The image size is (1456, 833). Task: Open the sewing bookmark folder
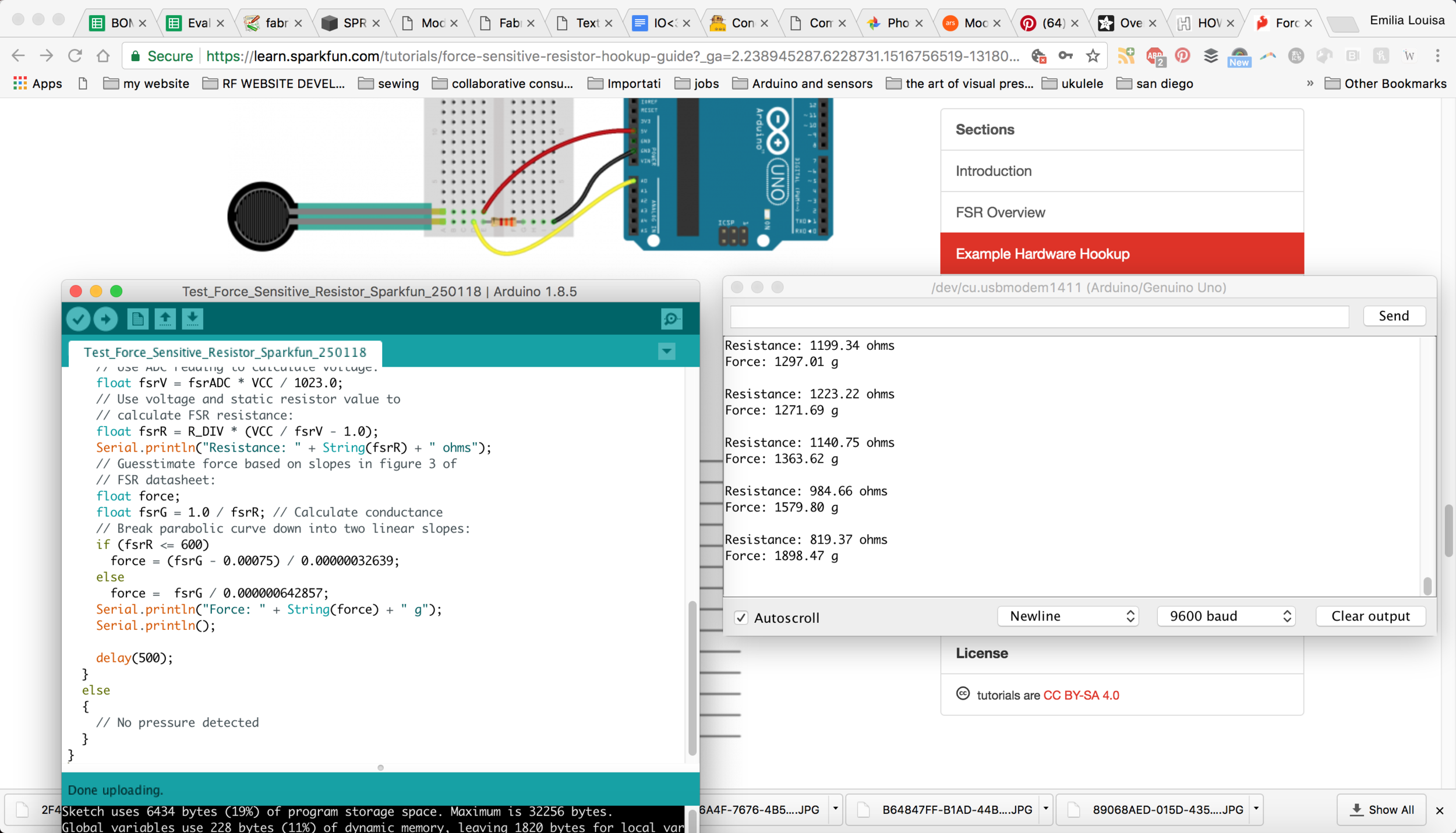pos(388,83)
